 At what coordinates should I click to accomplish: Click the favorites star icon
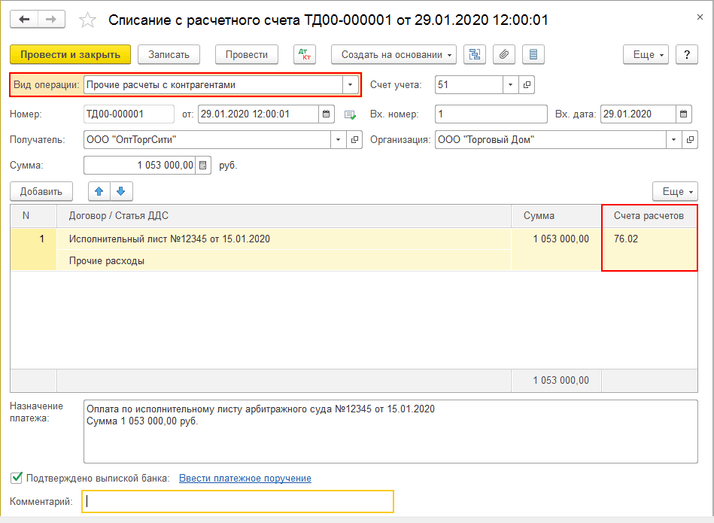[x=87, y=20]
